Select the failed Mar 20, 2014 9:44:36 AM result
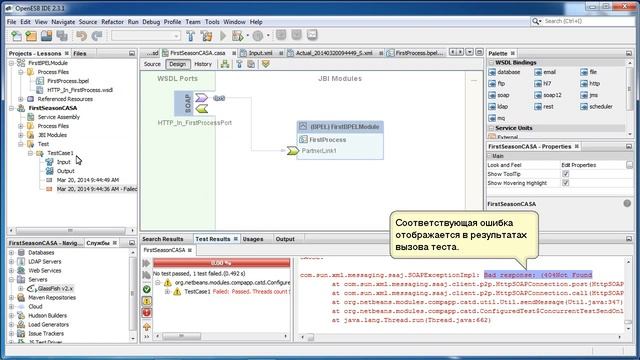The height and width of the screenshot is (360, 640). pos(96,189)
